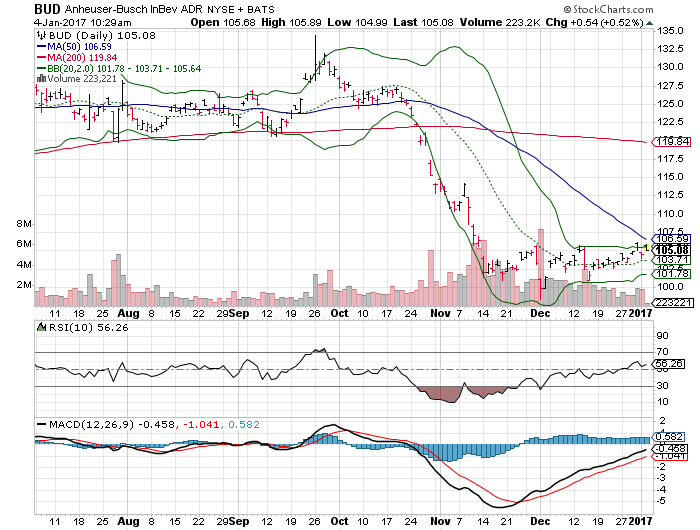Click the -5 label on MACD axis
700x530 pixels.
pos(661,501)
